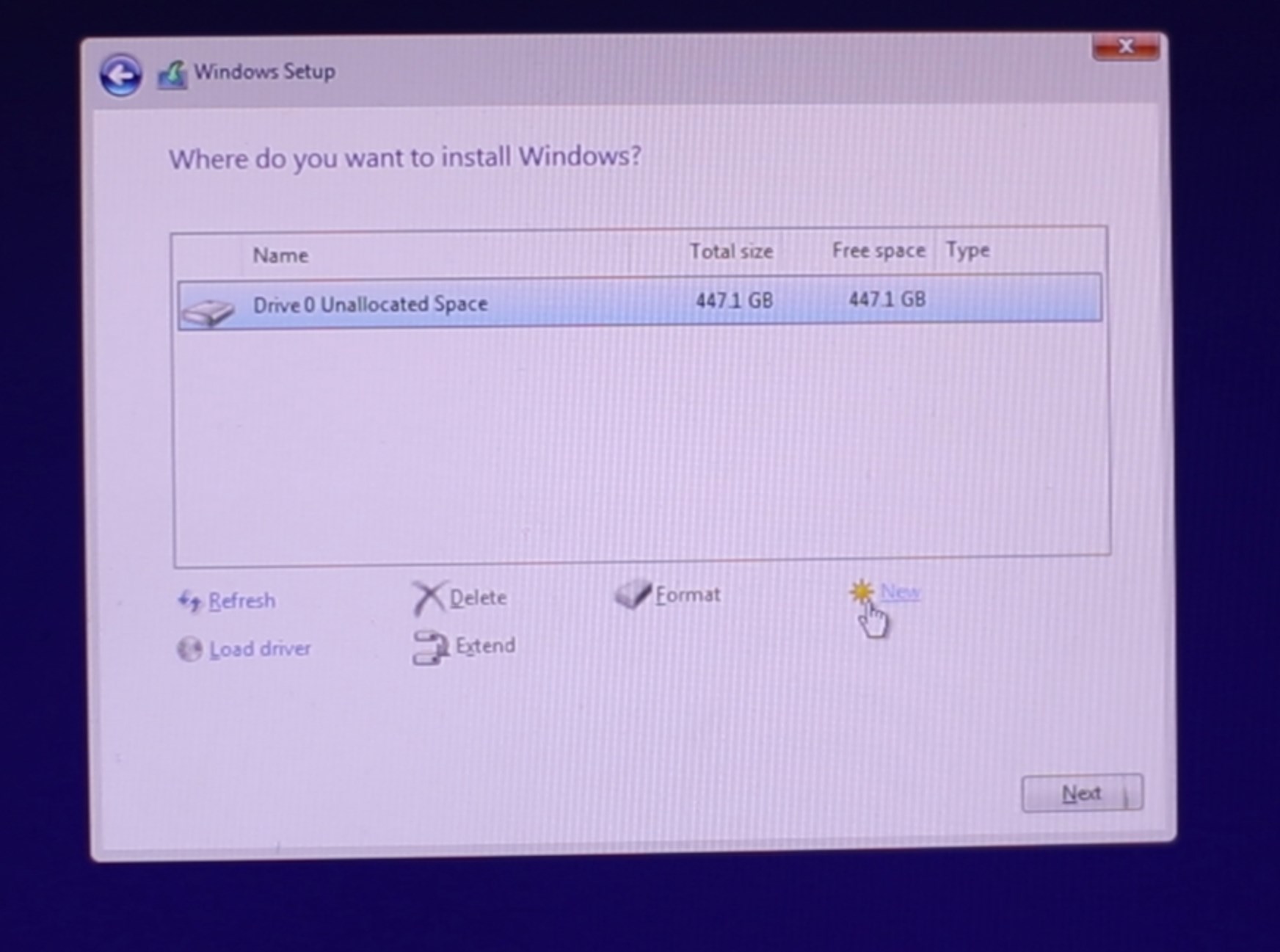Proceed with the Next button
Screen dimensions: 1280x952
(1082, 793)
